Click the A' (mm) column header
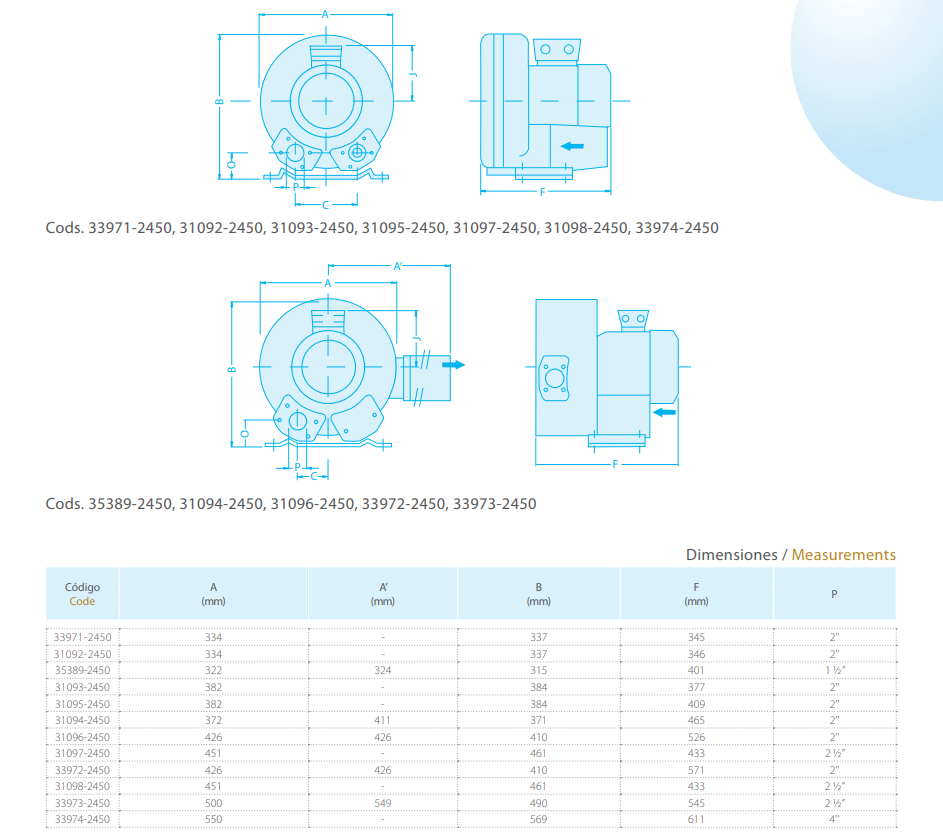This screenshot has width=943, height=840. click(383, 593)
